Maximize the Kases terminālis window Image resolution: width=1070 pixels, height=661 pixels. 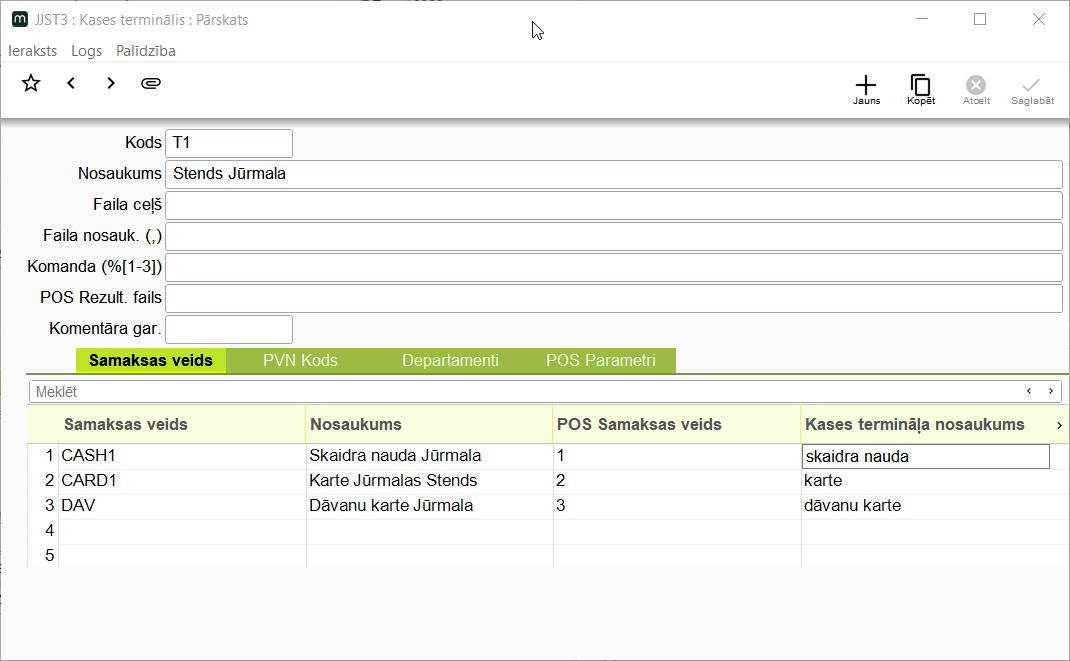coord(980,19)
